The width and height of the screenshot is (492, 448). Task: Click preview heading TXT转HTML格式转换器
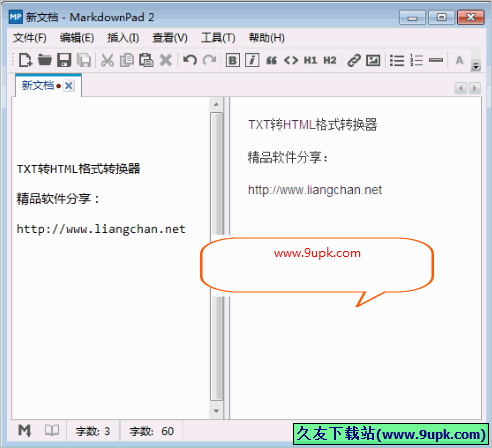(x=312, y=125)
